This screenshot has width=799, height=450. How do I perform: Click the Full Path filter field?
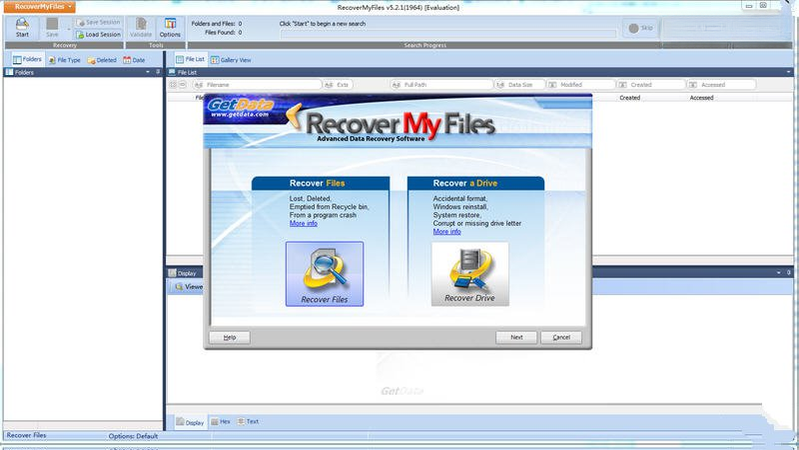point(442,85)
